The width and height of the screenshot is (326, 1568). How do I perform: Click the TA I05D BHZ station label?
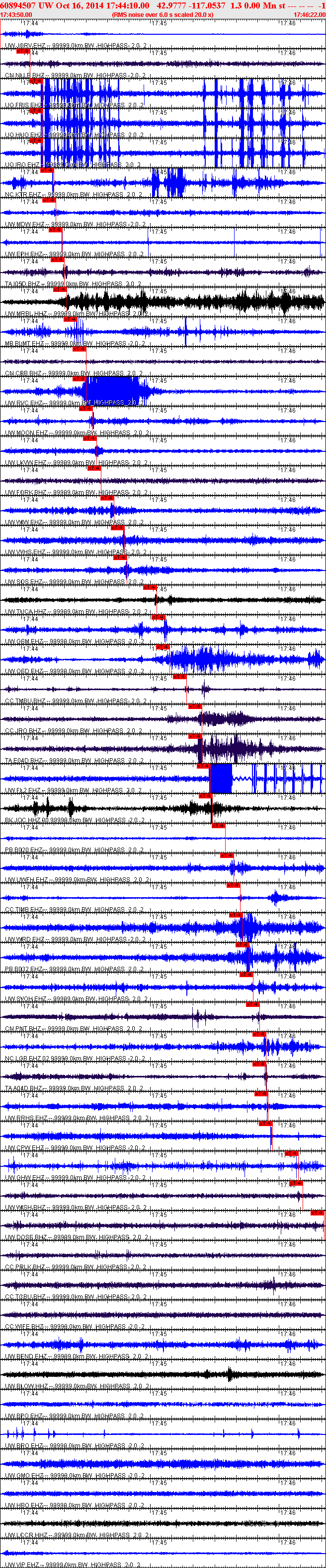(x=24, y=285)
